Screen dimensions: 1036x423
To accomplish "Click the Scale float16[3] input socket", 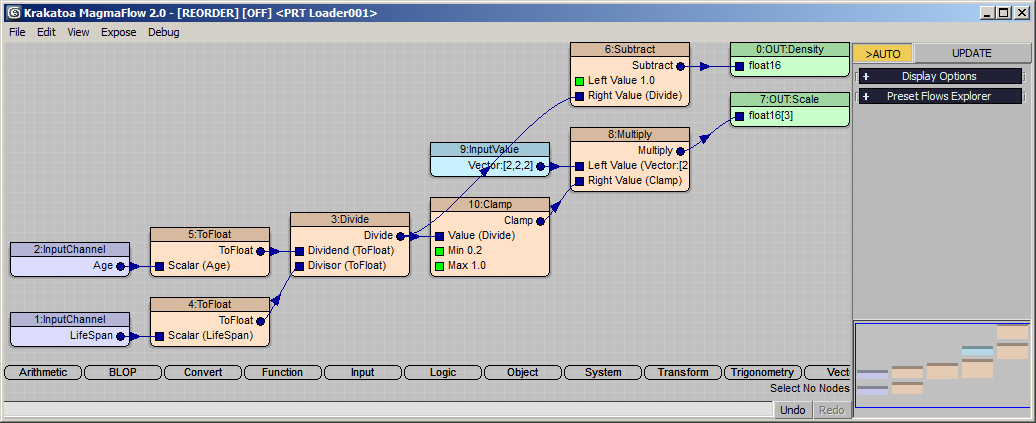I will click(x=739, y=116).
